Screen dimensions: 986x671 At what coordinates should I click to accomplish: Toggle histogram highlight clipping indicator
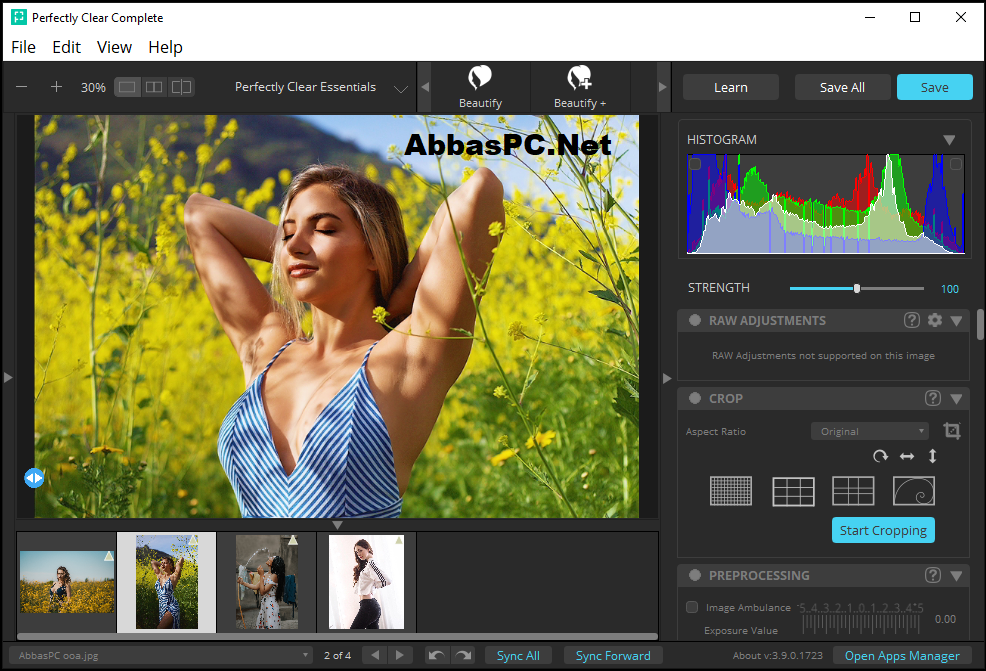[956, 164]
